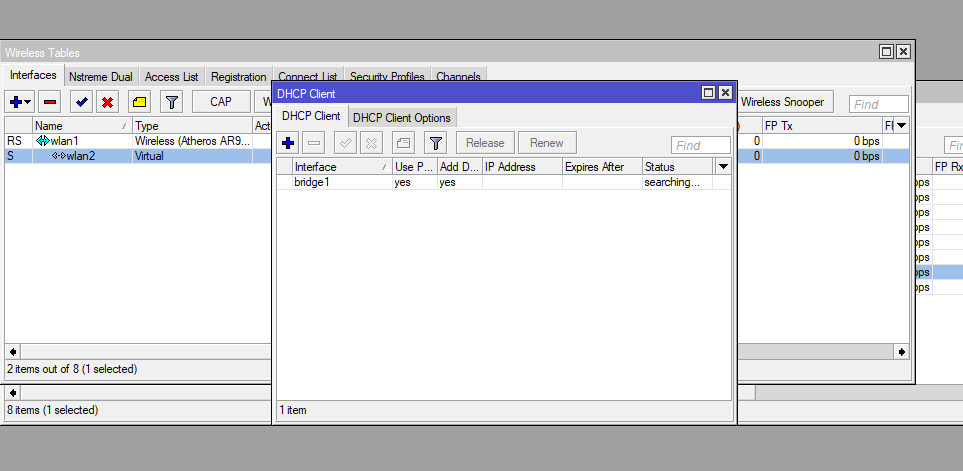This screenshot has width=963, height=471.
Task: Switch to Nstreme Dual tab
Action: click(x=101, y=77)
